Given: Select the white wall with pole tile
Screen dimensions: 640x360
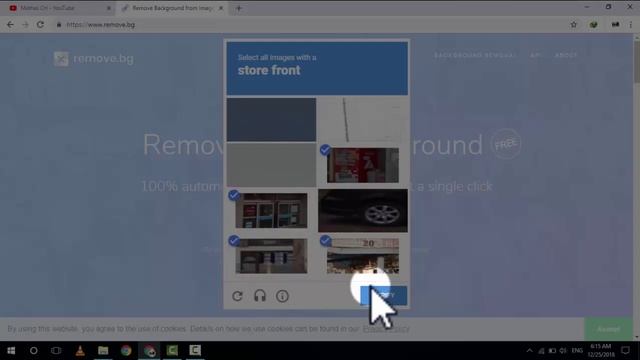Looking at the screenshot, I should 363,120.
